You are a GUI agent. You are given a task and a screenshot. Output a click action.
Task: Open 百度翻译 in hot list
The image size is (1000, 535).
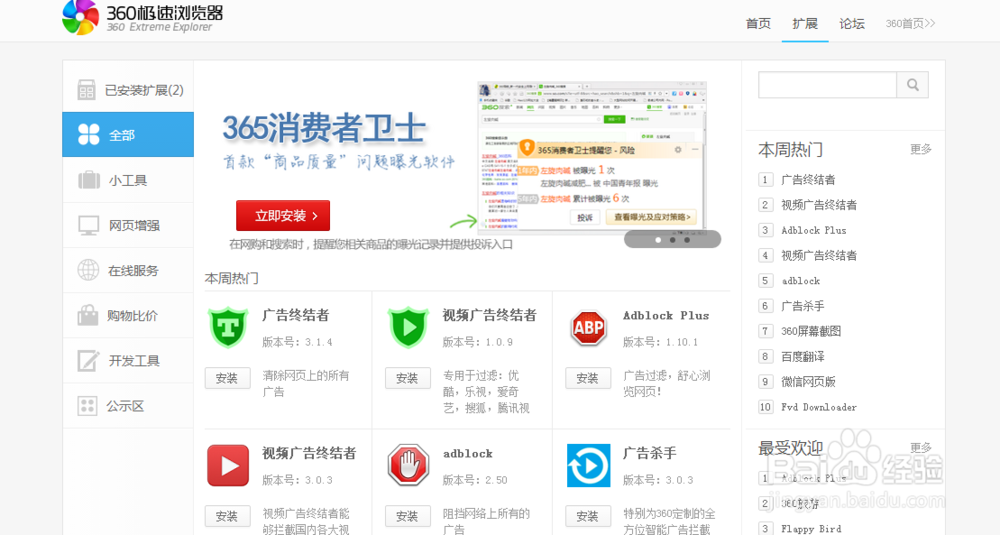click(803, 356)
